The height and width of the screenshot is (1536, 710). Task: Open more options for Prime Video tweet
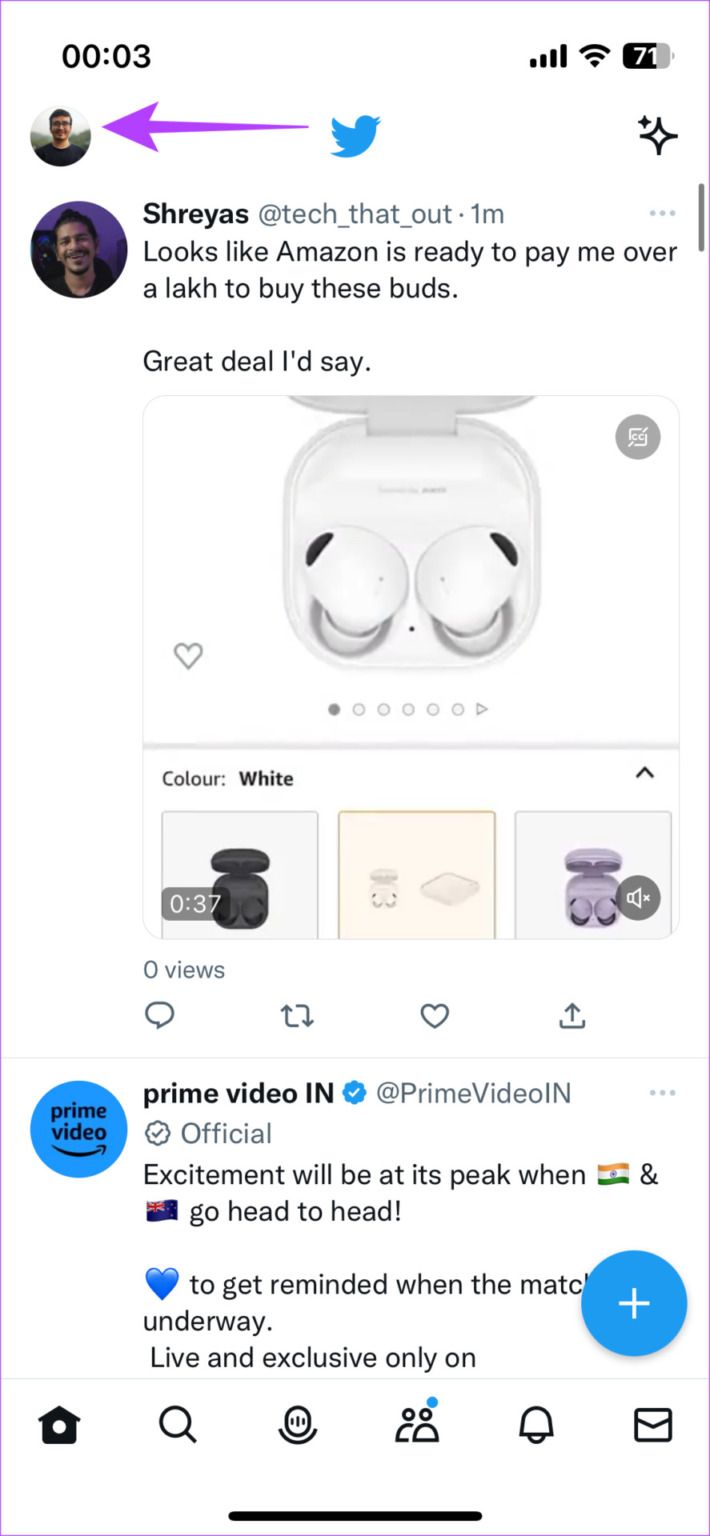662,1093
